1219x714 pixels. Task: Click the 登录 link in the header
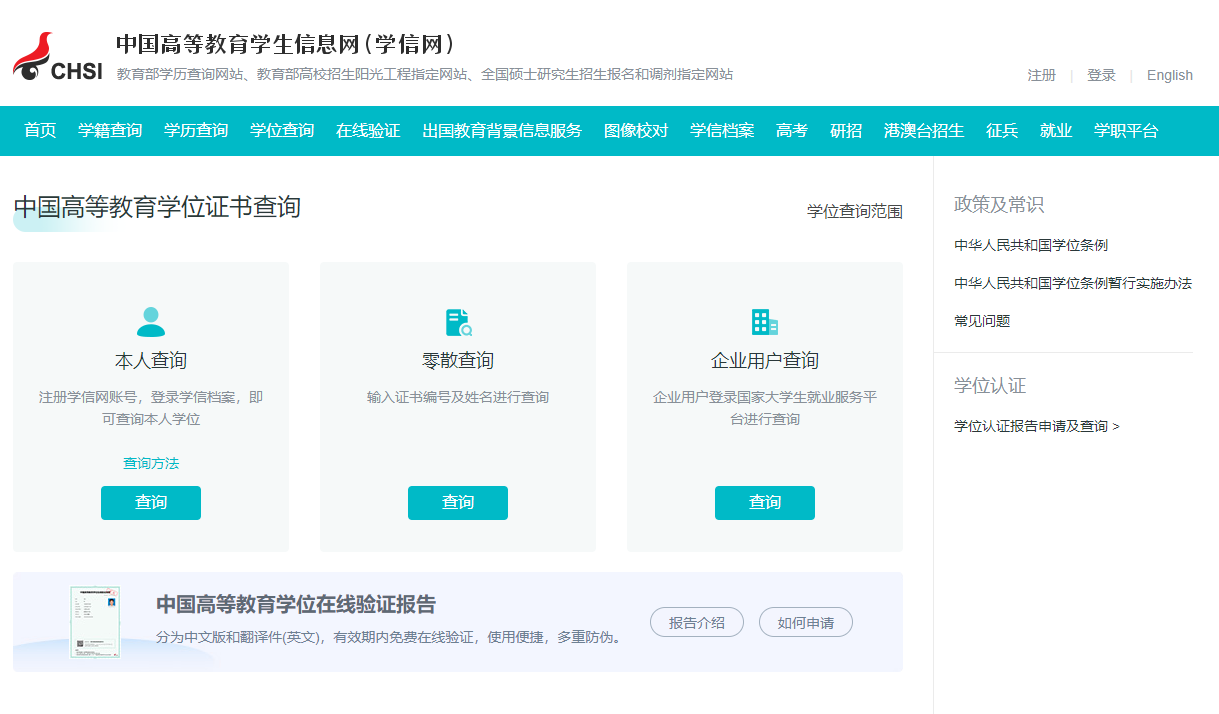coord(1101,75)
